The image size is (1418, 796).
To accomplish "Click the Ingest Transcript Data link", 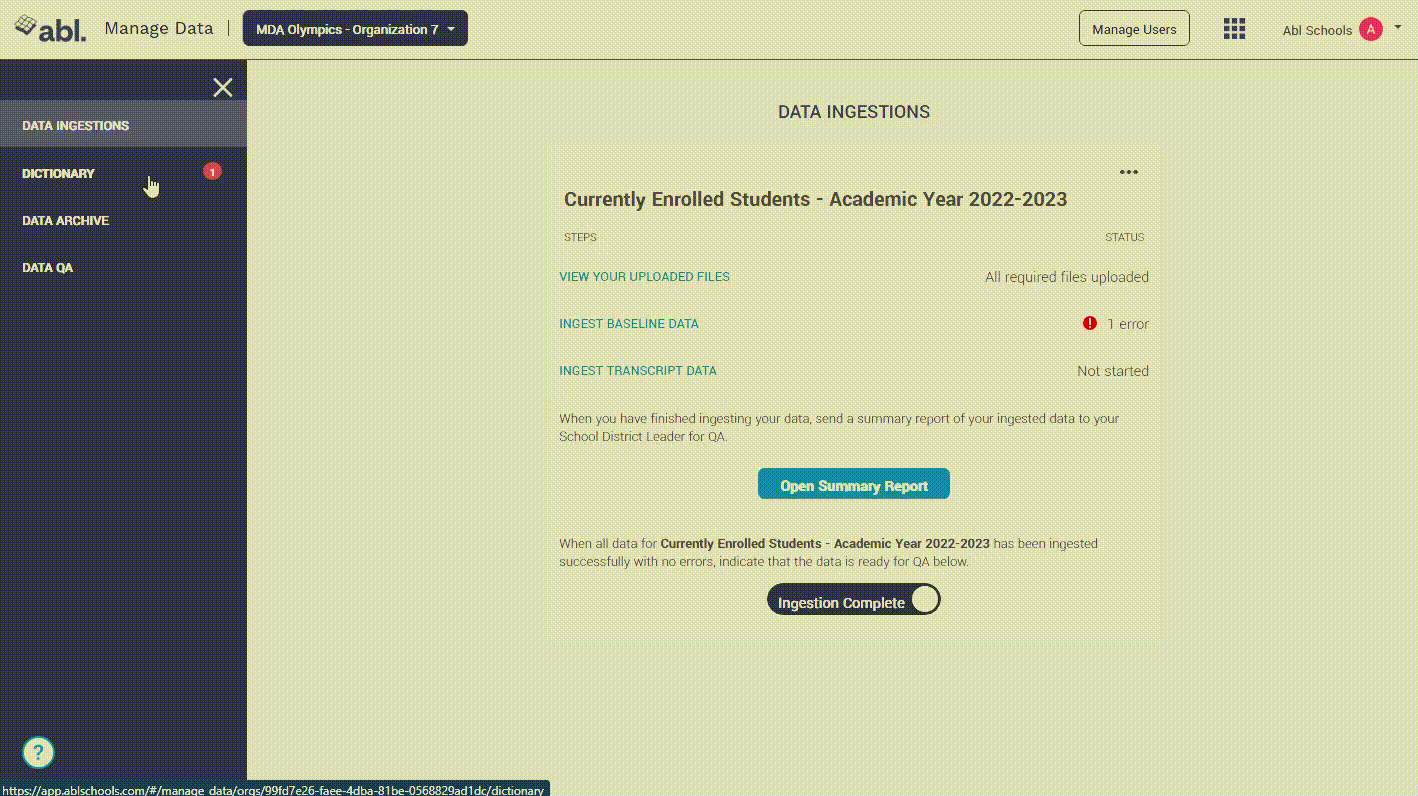I will tap(638, 371).
